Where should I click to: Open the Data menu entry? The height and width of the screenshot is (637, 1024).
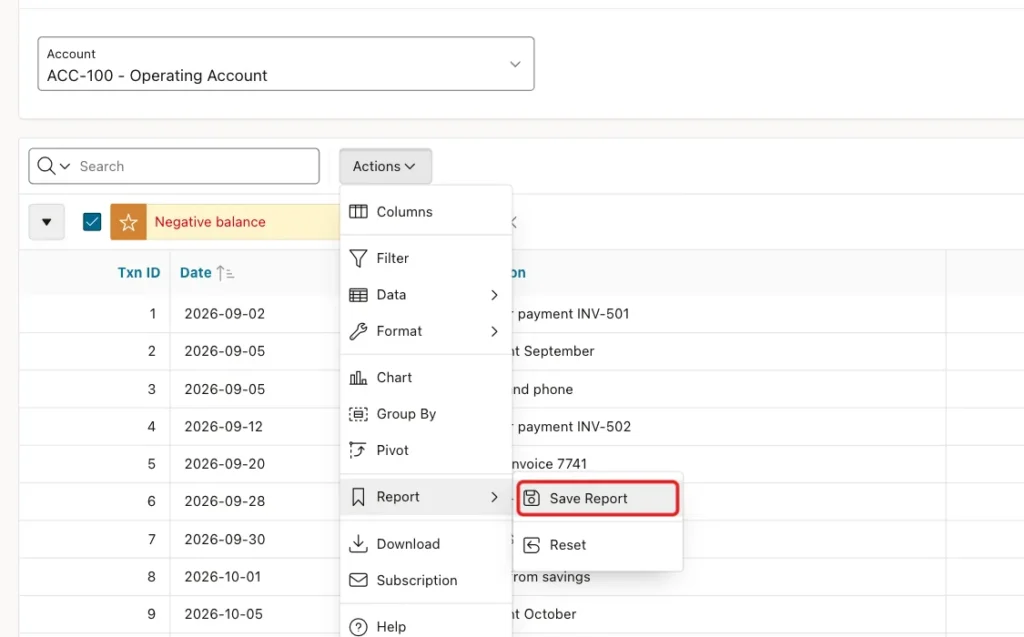tap(426, 295)
